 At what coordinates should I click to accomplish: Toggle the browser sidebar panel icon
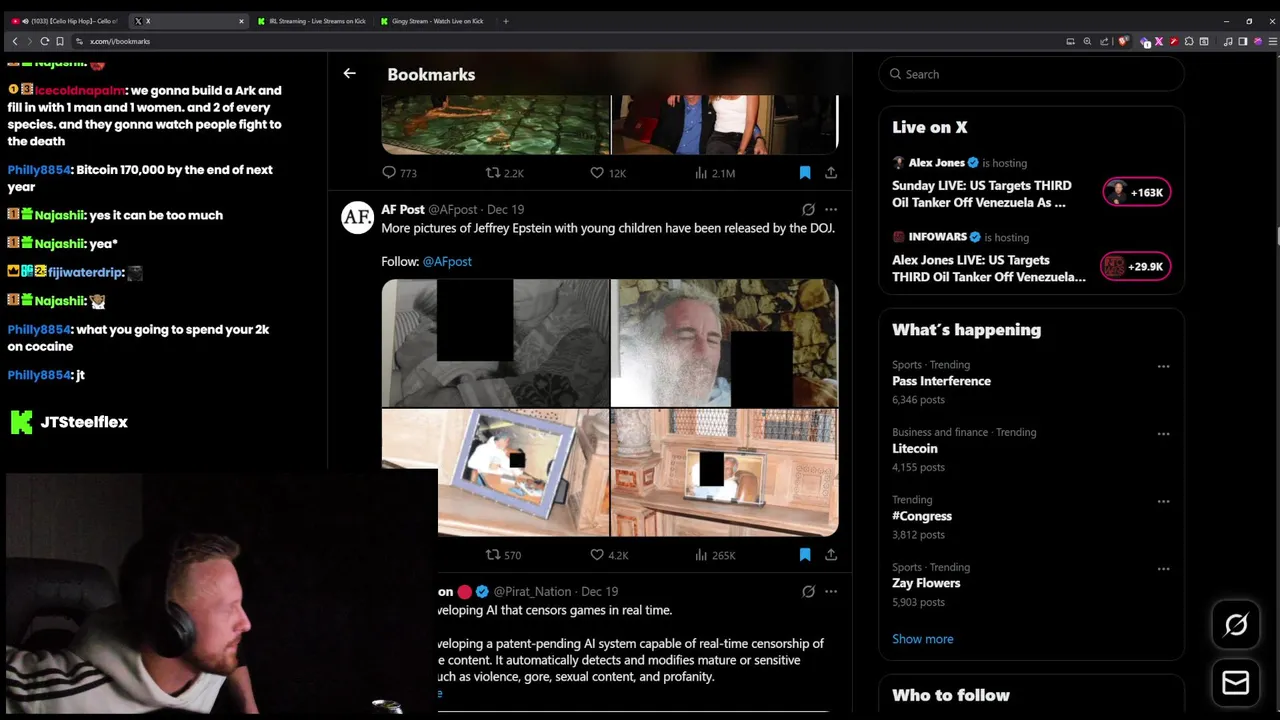(1243, 41)
